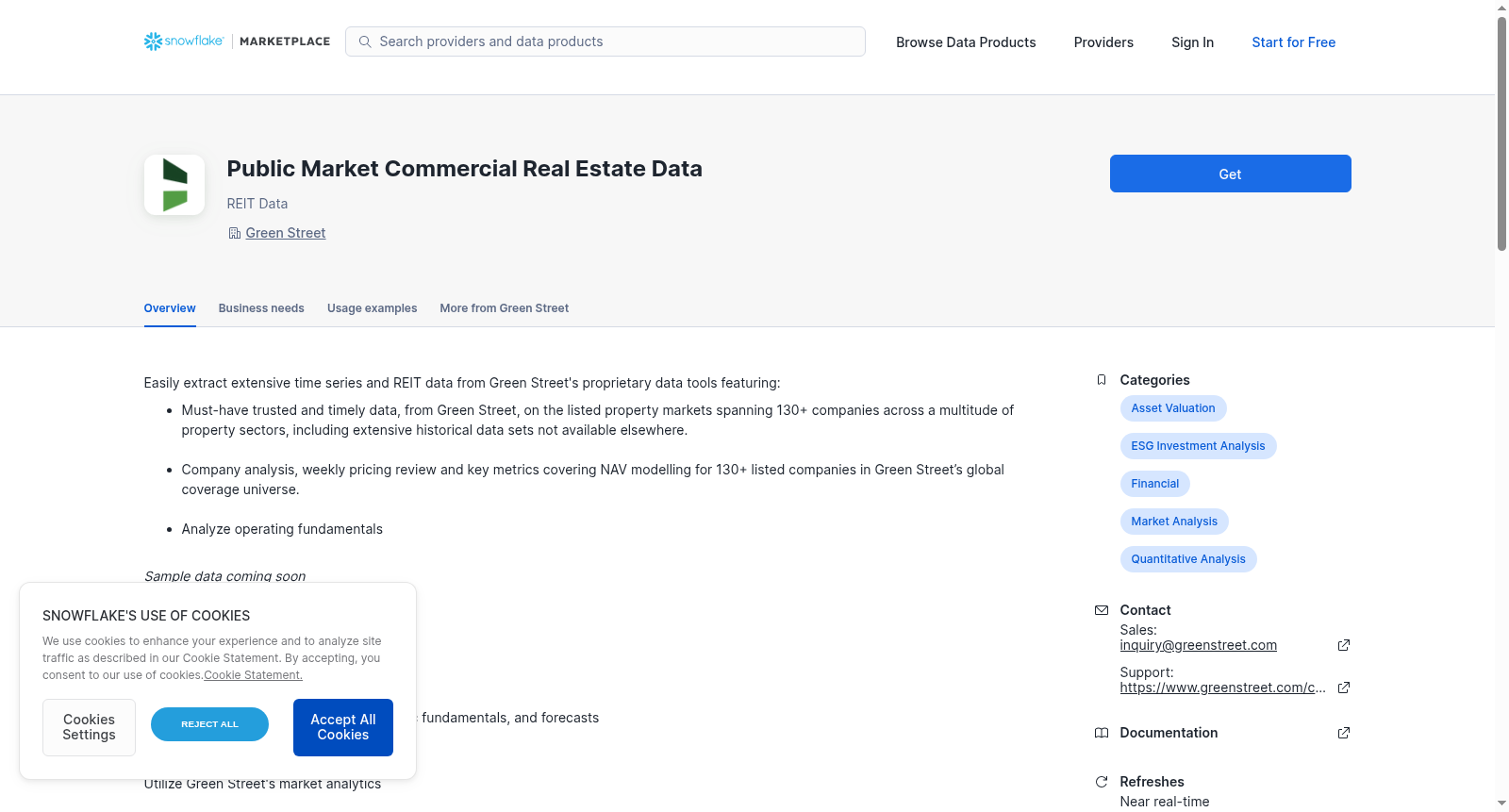1509x812 pixels.
Task: Click the 'Public Market Commercial Real Estate Data' title
Action: point(464,169)
